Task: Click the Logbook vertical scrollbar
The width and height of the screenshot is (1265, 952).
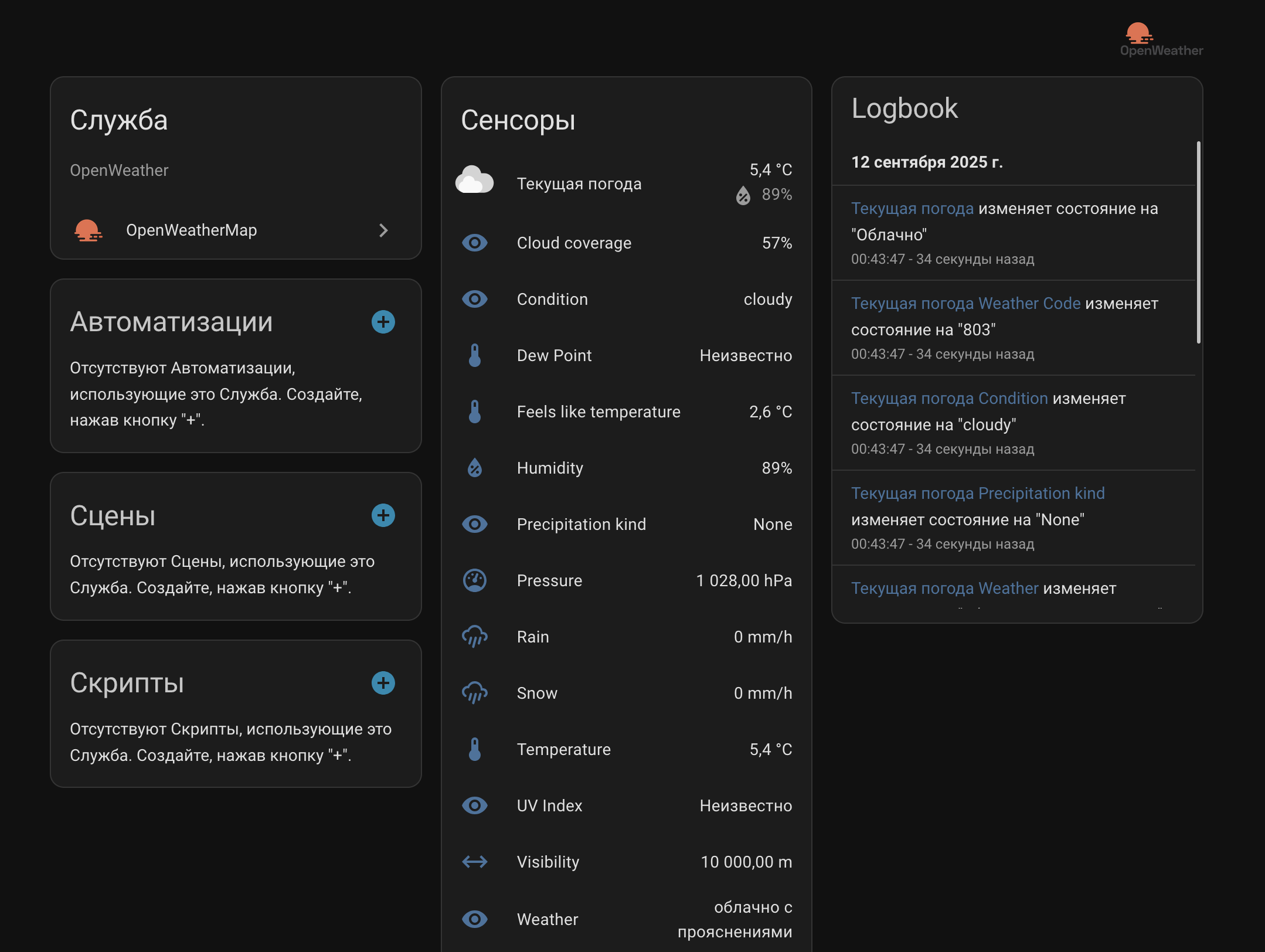Action: point(1198,242)
